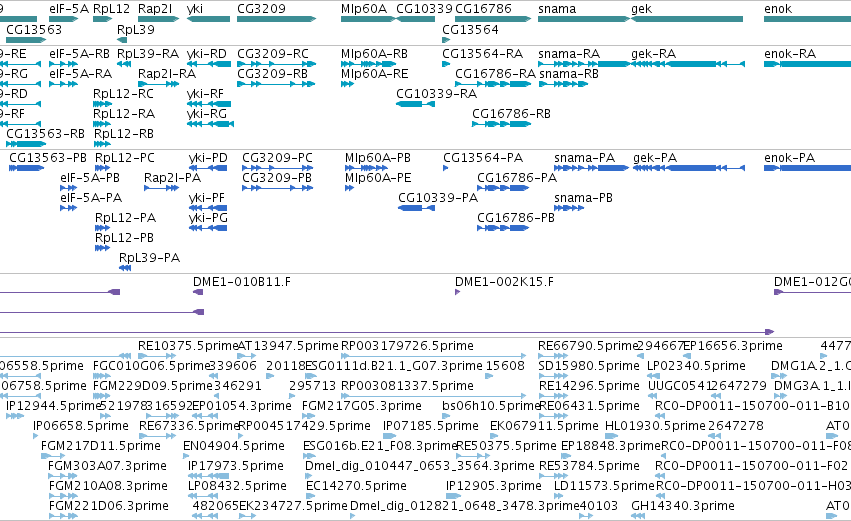The image size is (851, 521).
Task: Open transcript label CG16786-RB
Action: [x=511, y=114]
